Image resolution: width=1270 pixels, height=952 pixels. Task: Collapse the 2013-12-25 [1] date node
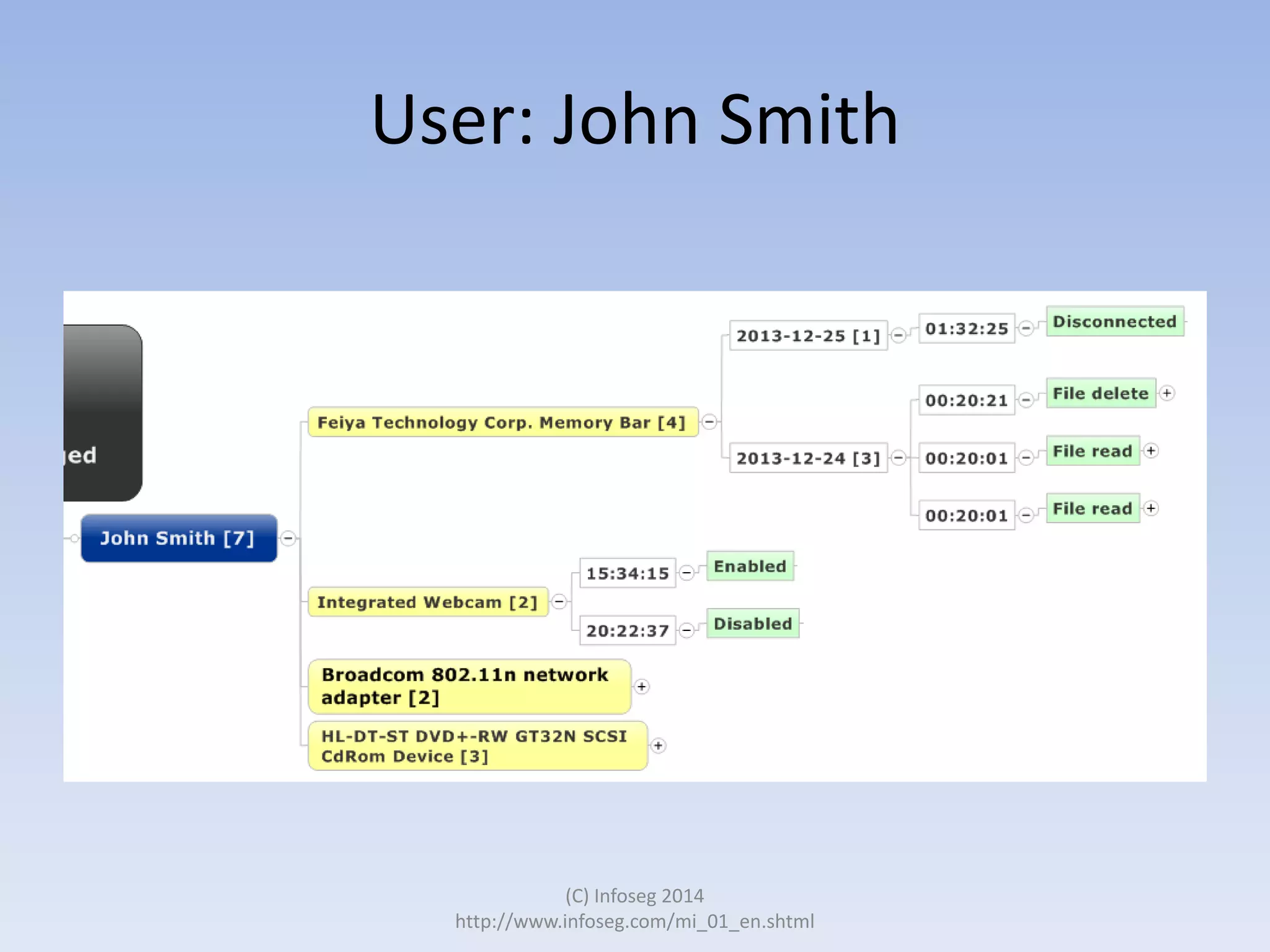899,335
